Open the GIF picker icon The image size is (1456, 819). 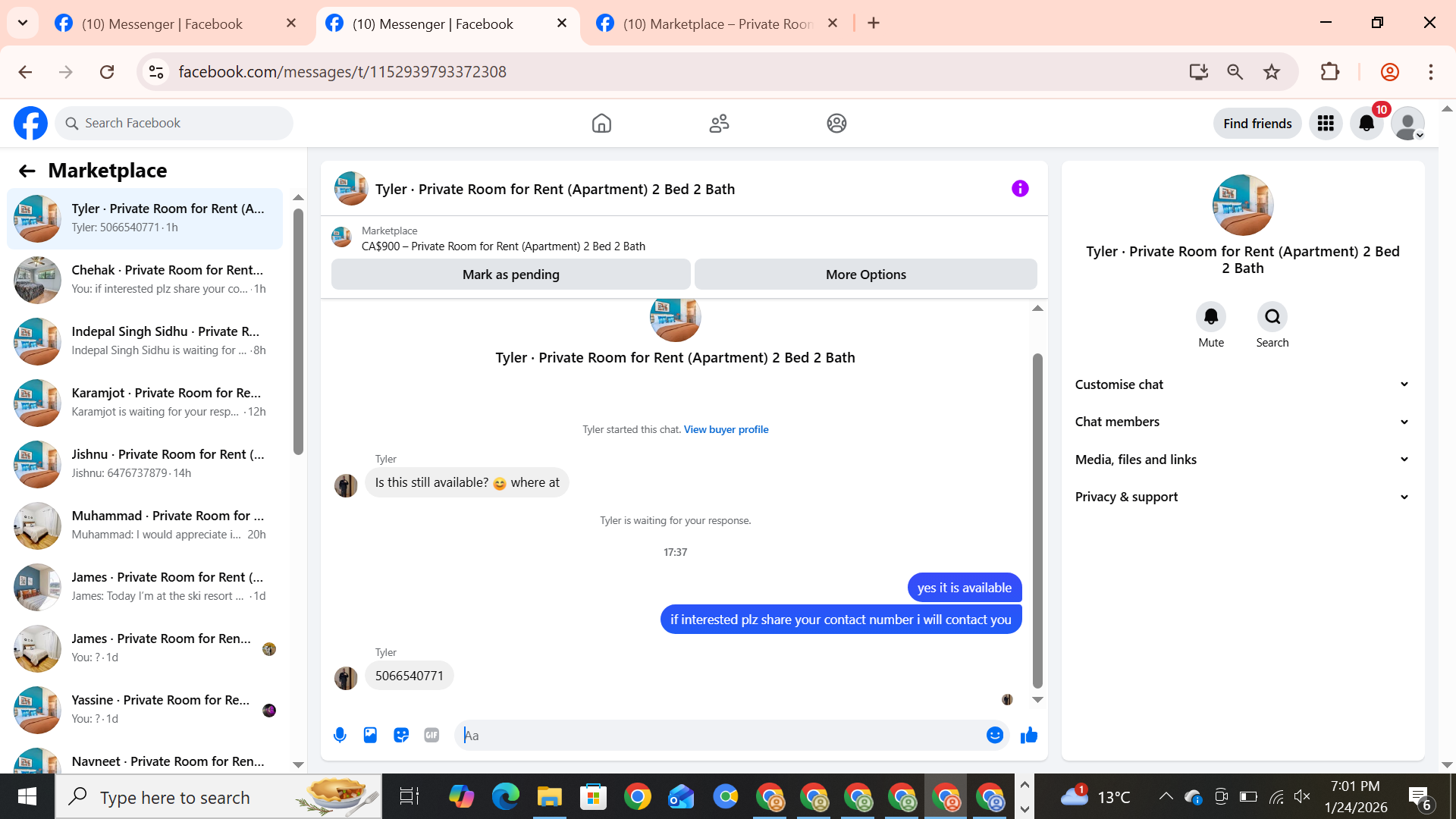(431, 735)
